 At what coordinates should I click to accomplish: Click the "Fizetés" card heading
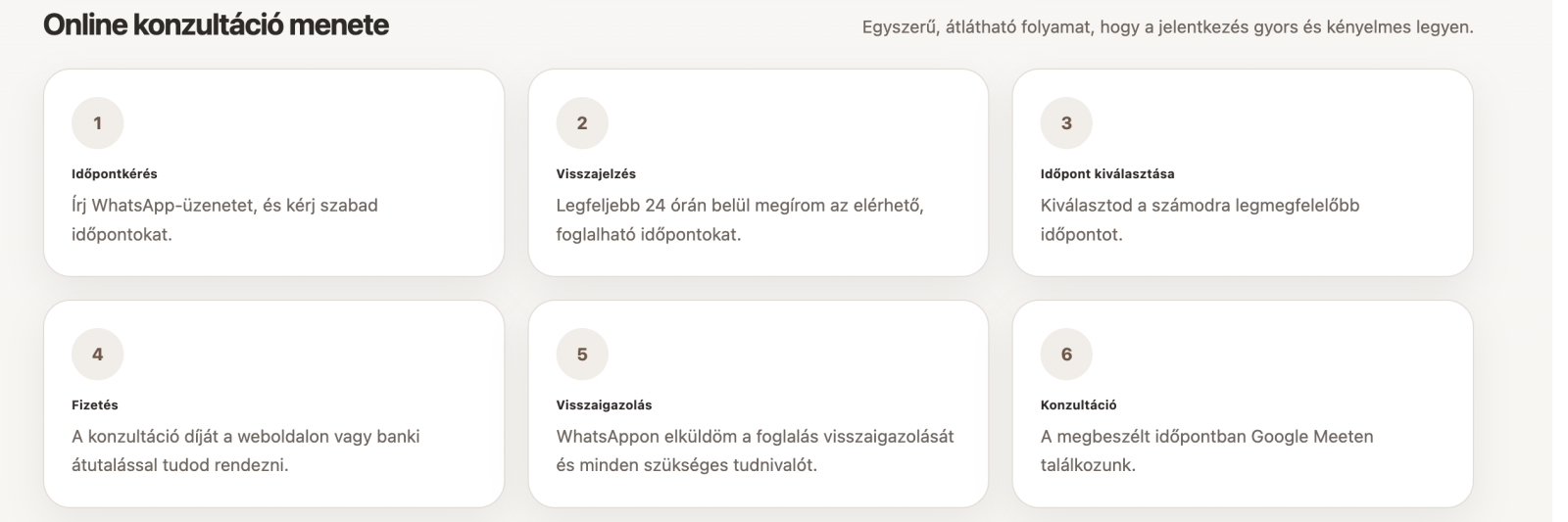pyautogui.click(x=95, y=405)
